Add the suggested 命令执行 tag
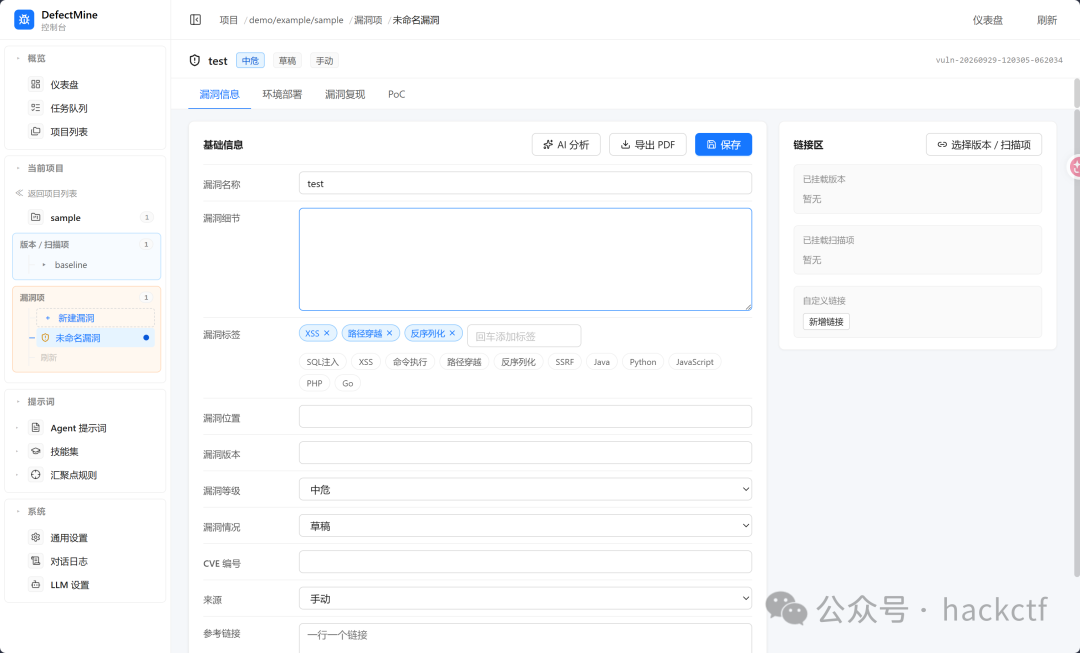1080x653 pixels. click(410, 362)
